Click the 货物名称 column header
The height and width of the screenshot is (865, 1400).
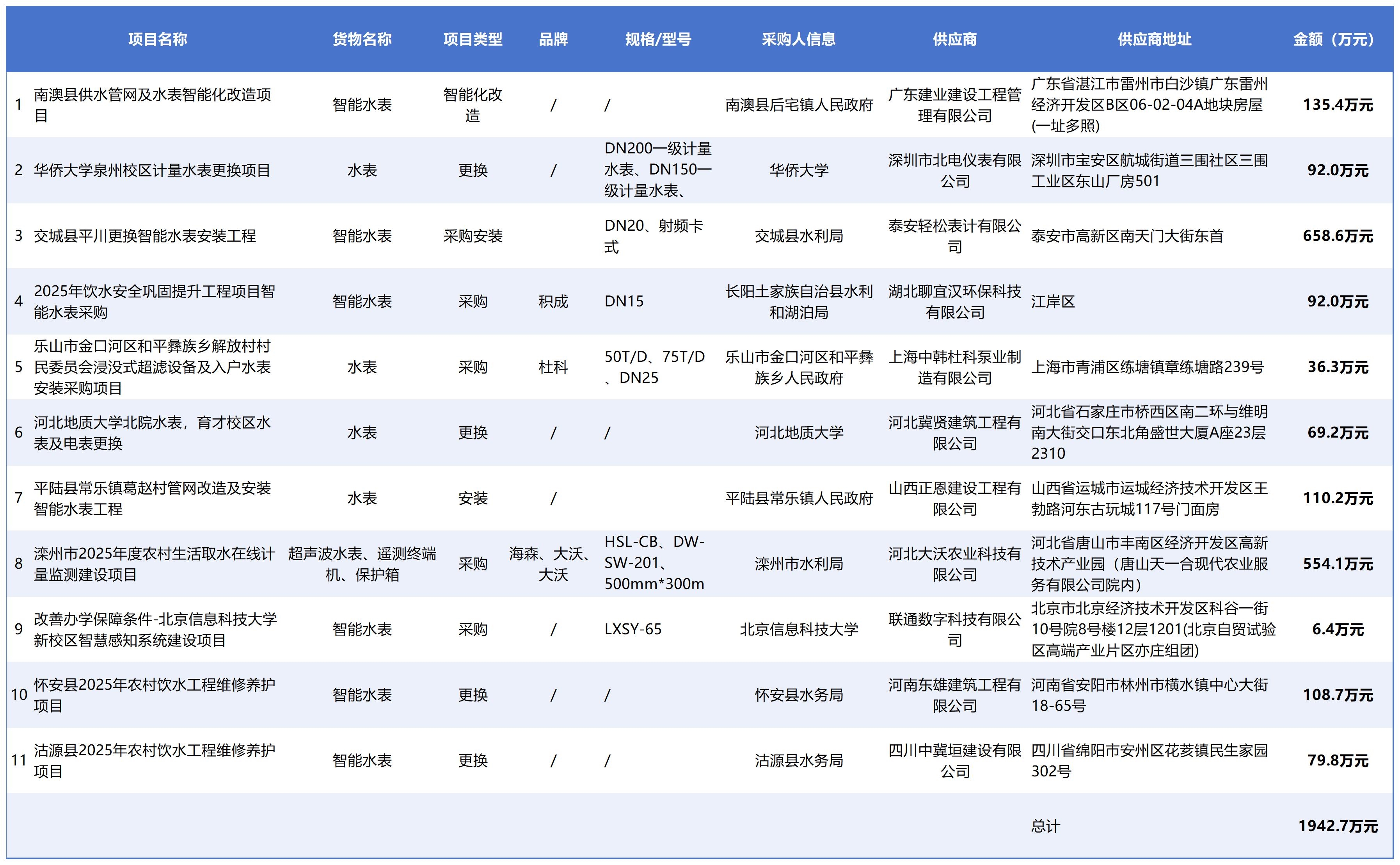click(362, 39)
